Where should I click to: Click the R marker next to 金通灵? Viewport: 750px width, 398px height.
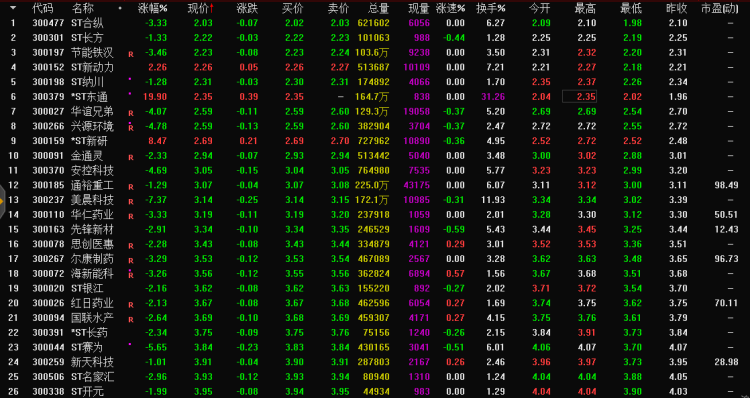131,157
